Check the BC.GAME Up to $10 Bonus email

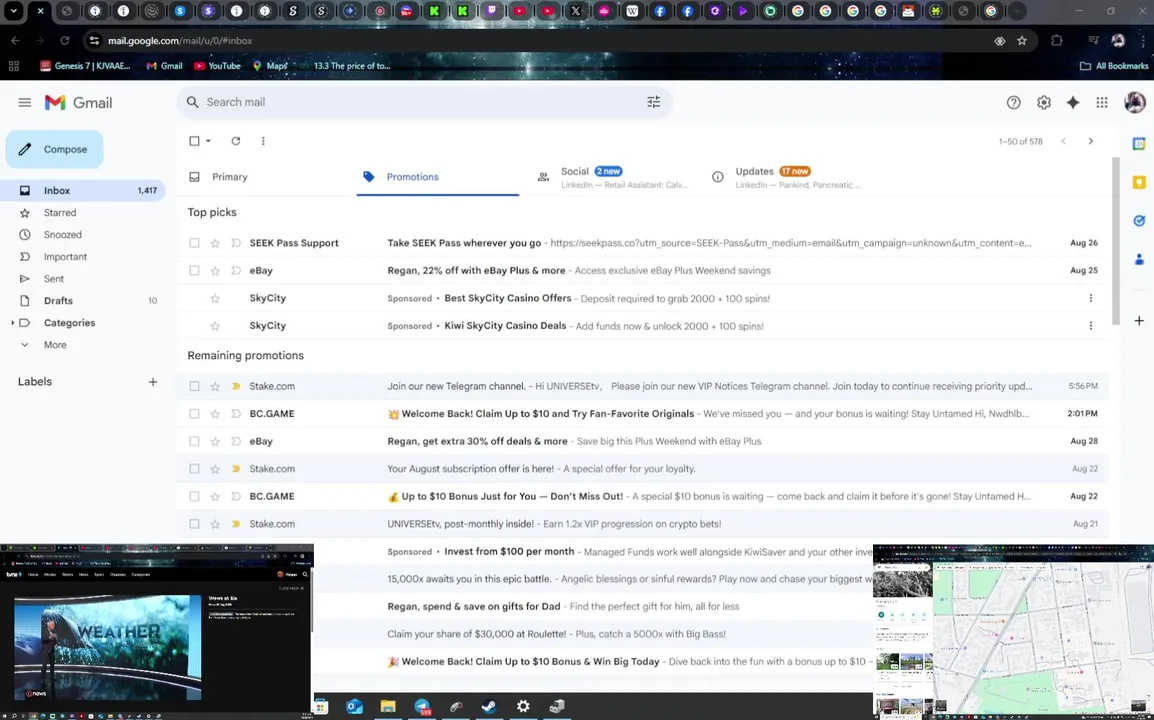194,496
